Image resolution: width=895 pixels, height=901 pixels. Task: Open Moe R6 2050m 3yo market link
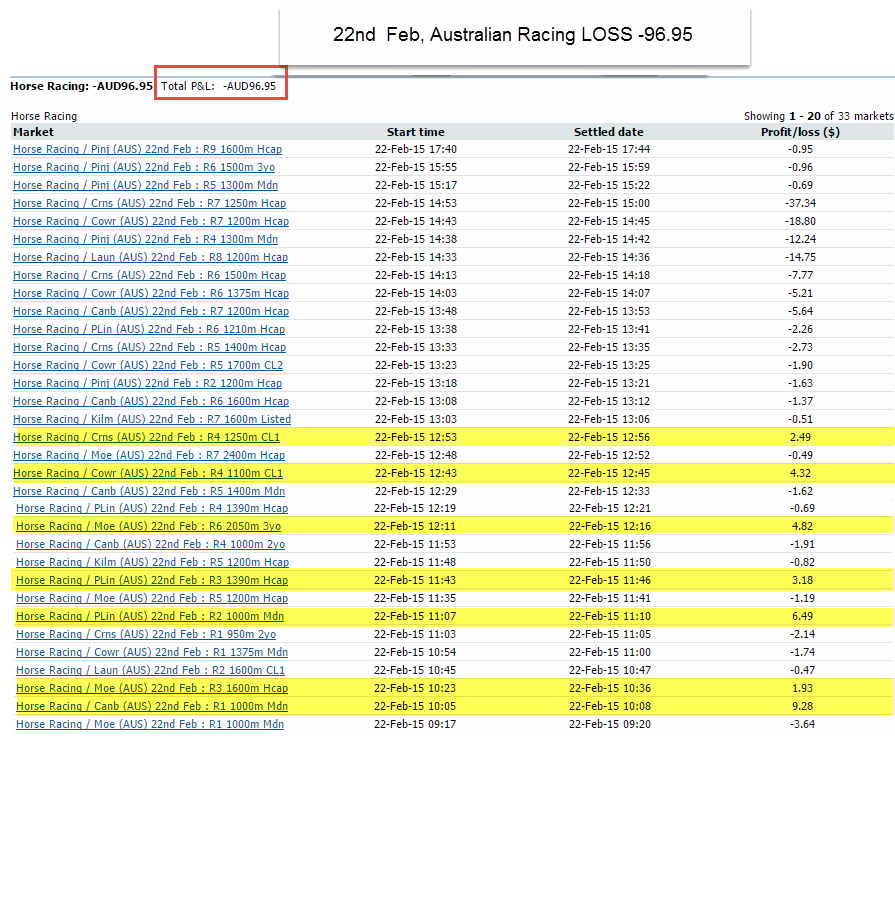click(x=148, y=526)
